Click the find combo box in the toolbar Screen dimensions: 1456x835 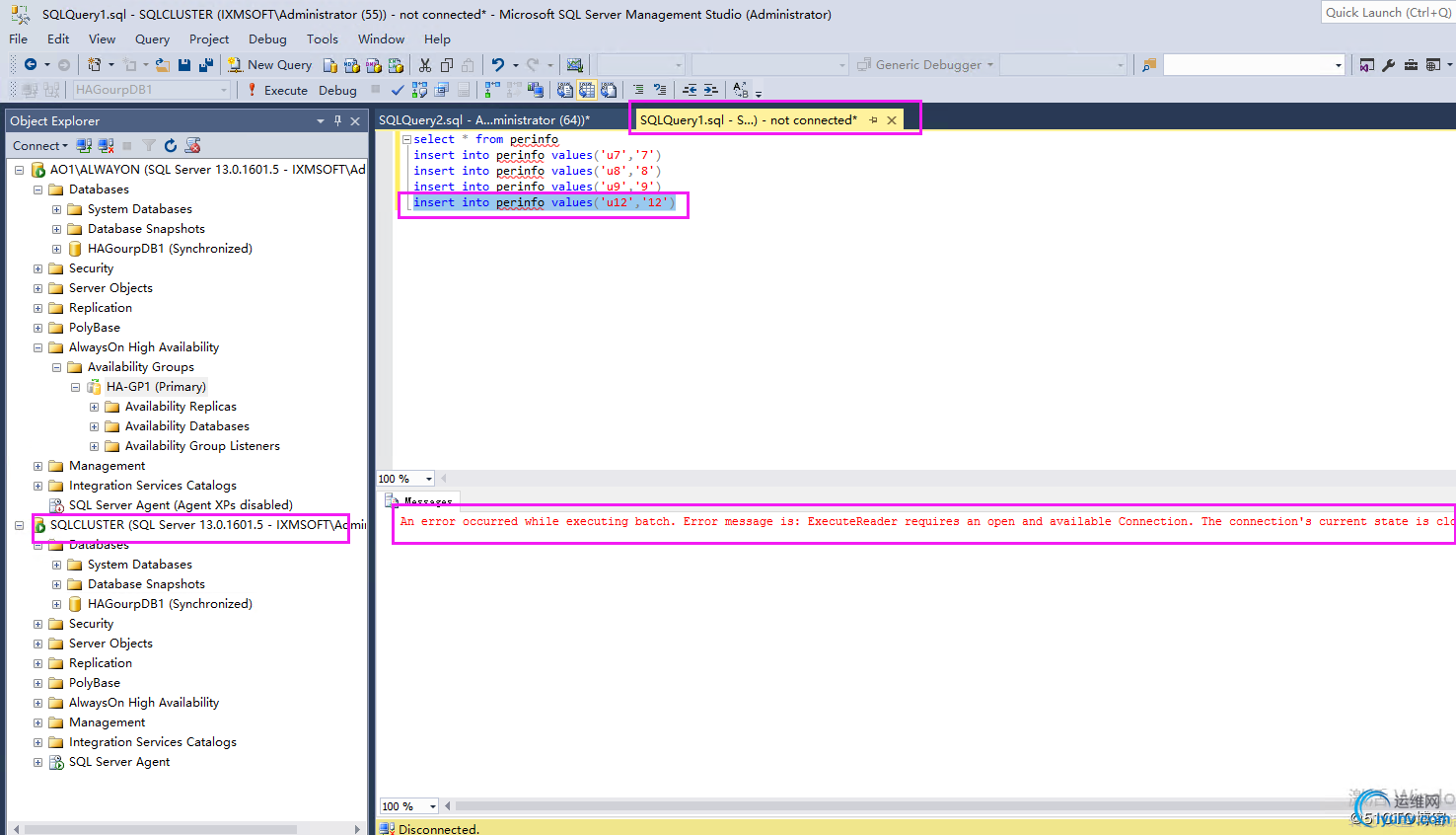[x=1254, y=65]
